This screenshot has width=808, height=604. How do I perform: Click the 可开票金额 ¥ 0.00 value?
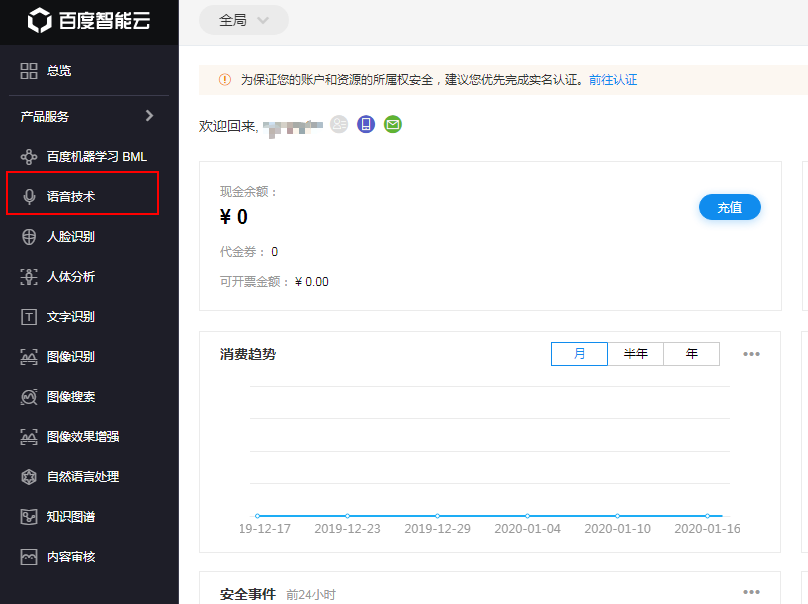point(312,282)
